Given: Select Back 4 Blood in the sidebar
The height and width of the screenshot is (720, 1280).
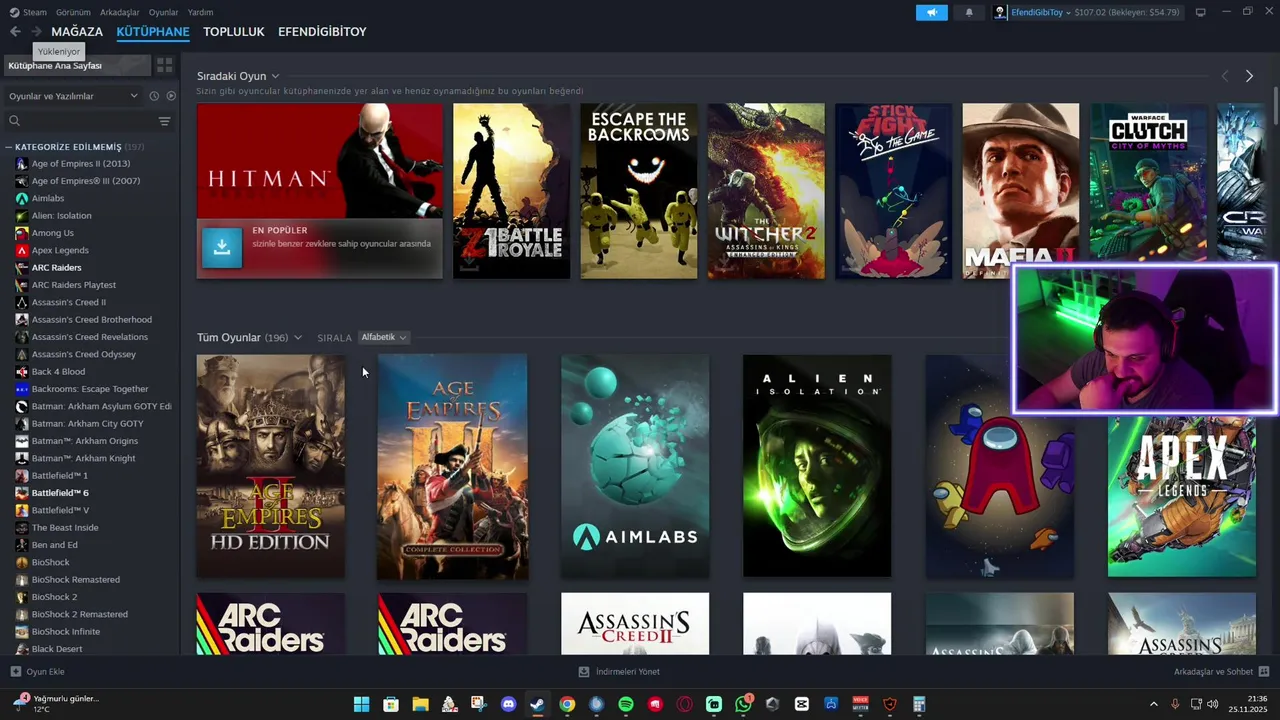Looking at the screenshot, I should coord(58,372).
